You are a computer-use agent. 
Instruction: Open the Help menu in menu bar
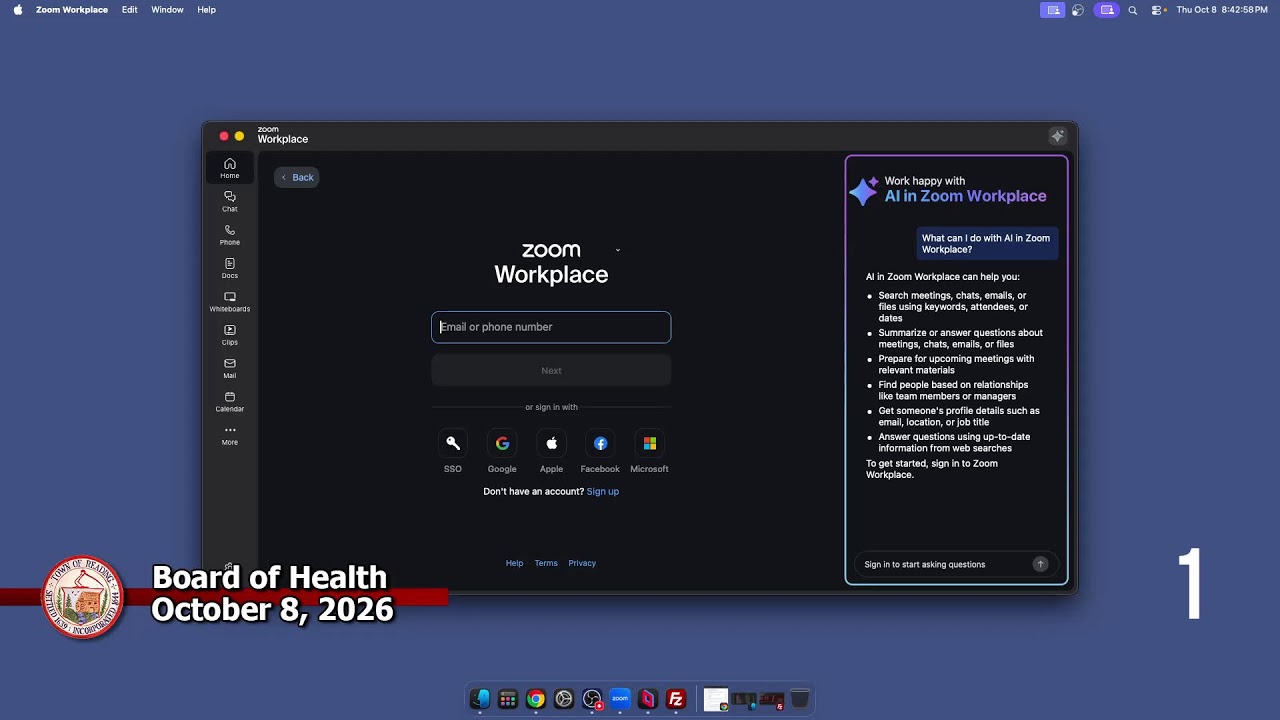pyautogui.click(x=207, y=10)
